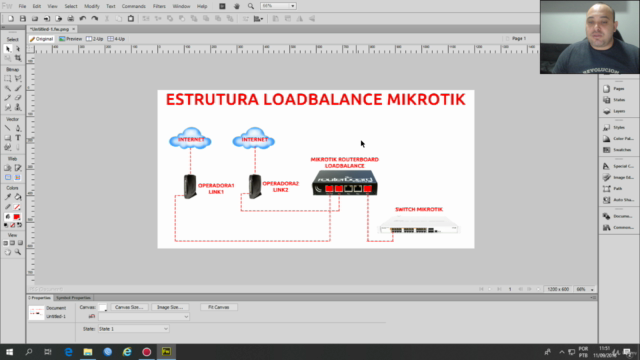Select the Pencil tool
Viewport: 640px width, 360px height.
(x=8, y=98)
